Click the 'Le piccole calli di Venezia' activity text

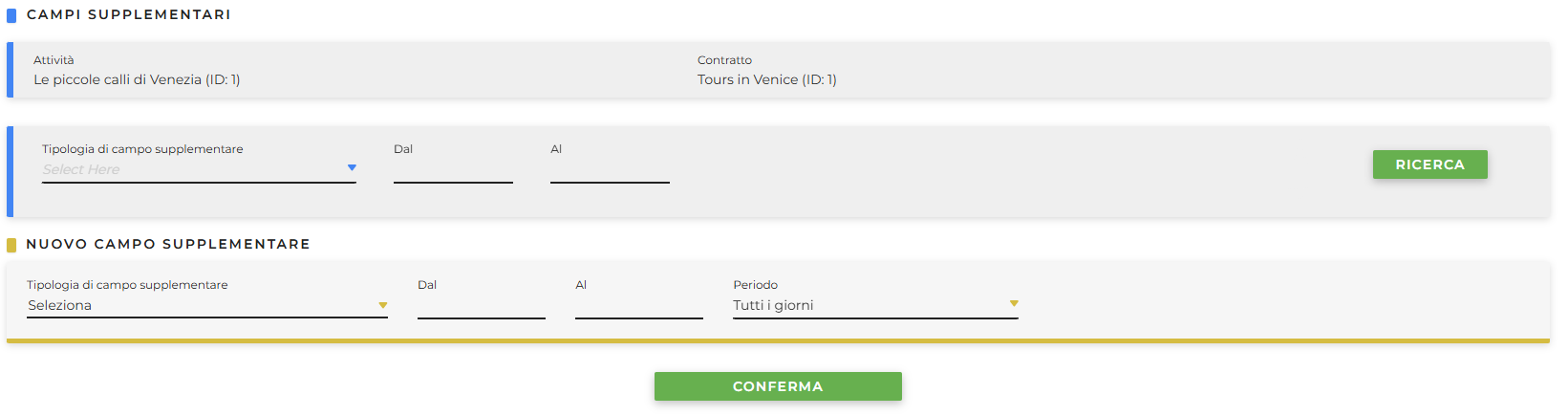(137, 80)
